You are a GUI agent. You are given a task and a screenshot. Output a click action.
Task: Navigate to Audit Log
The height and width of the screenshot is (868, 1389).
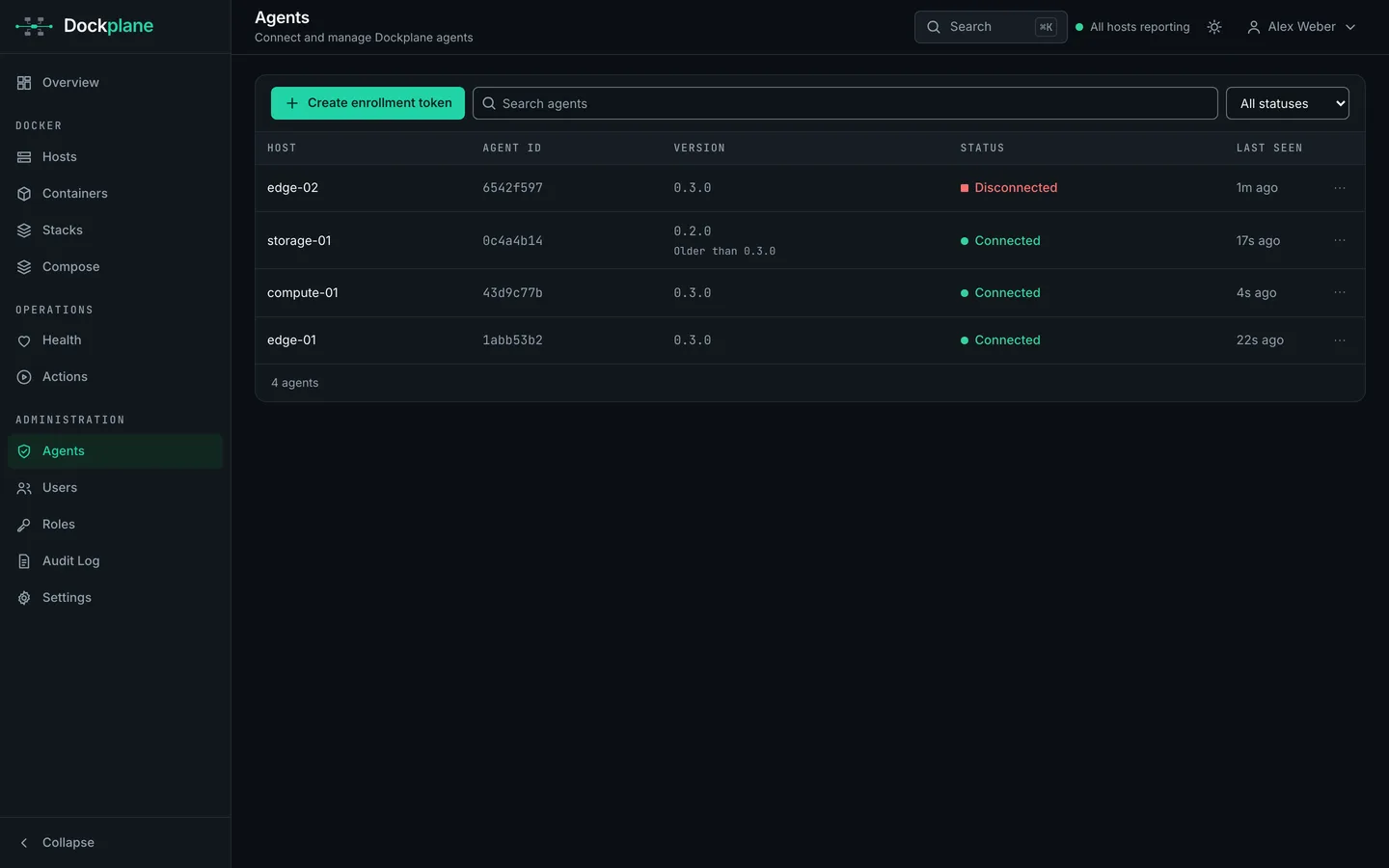coord(116,561)
